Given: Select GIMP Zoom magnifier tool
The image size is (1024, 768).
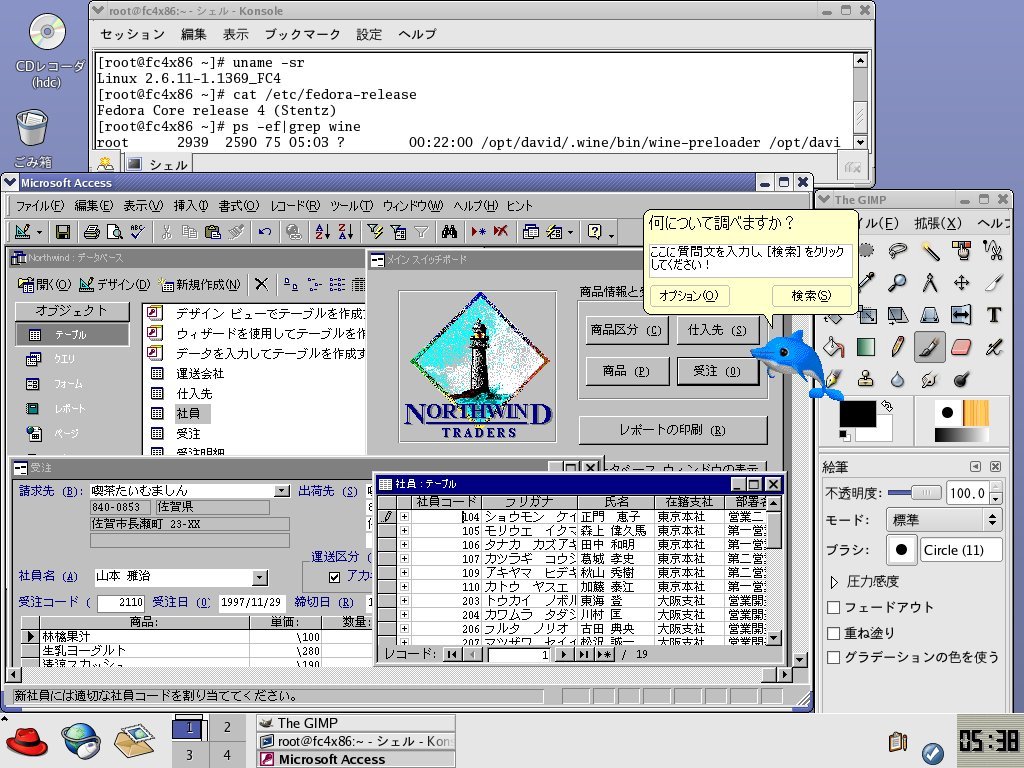Looking at the screenshot, I should [897, 282].
